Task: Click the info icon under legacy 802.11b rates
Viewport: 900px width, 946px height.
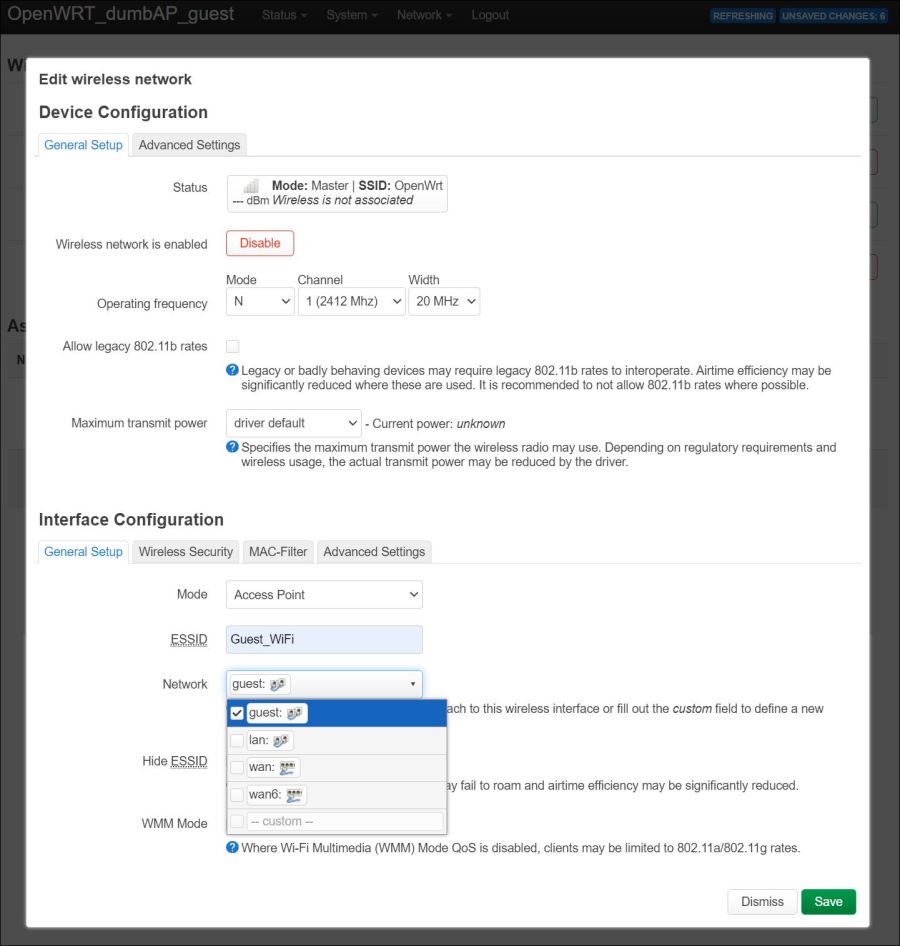Action: (232, 371)
